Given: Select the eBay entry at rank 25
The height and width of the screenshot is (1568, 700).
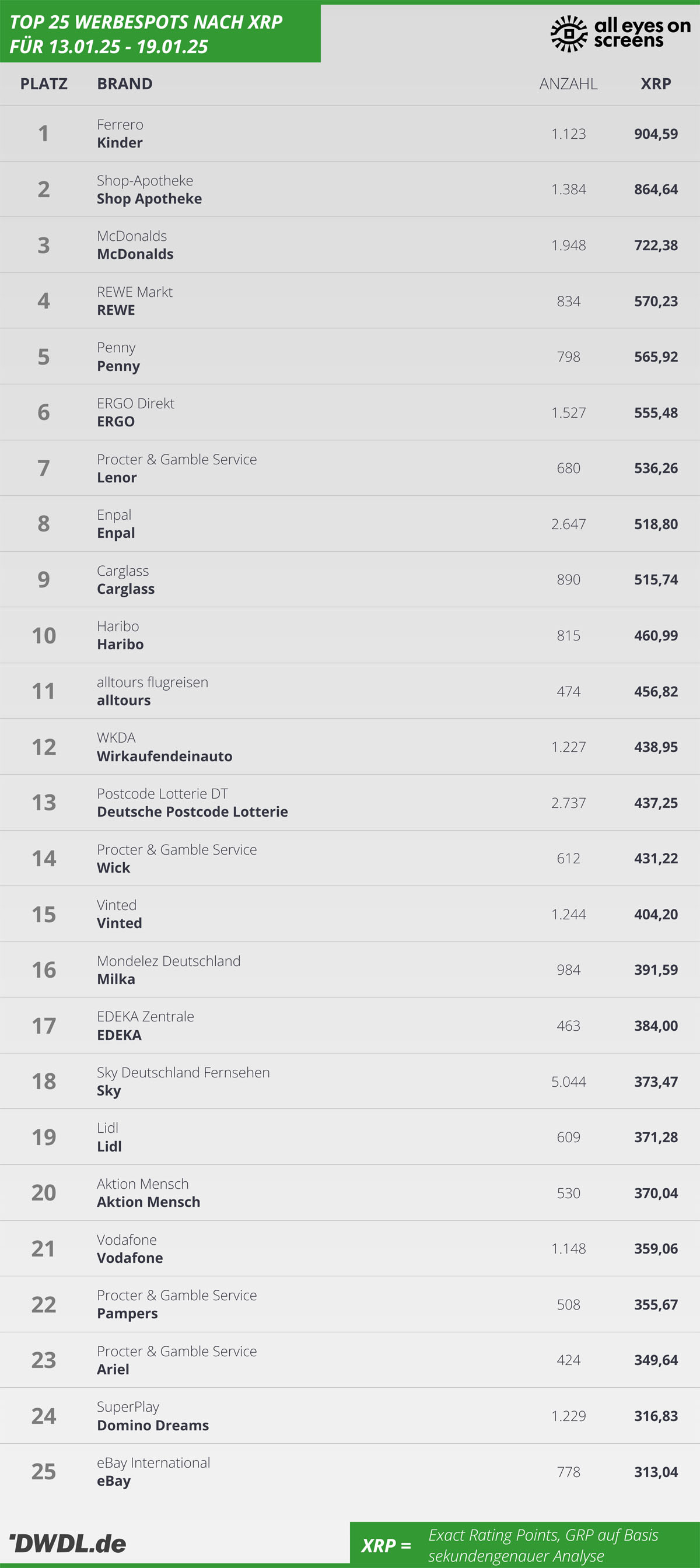Looking at the screenshot, I should click(153, 1472).
